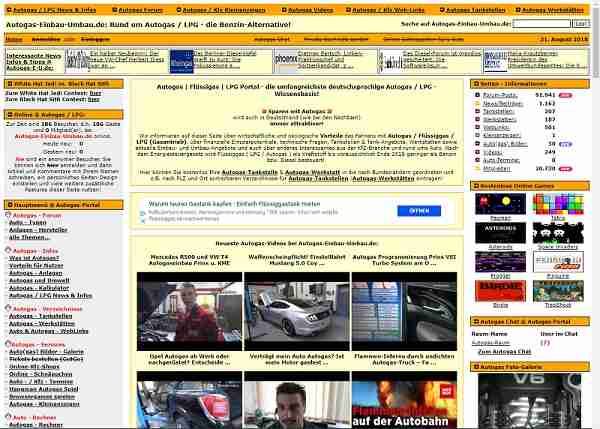Click the blue thumbnail of second news item
Image resolution: width=600 pixels, height=429 pixels.
181,61
